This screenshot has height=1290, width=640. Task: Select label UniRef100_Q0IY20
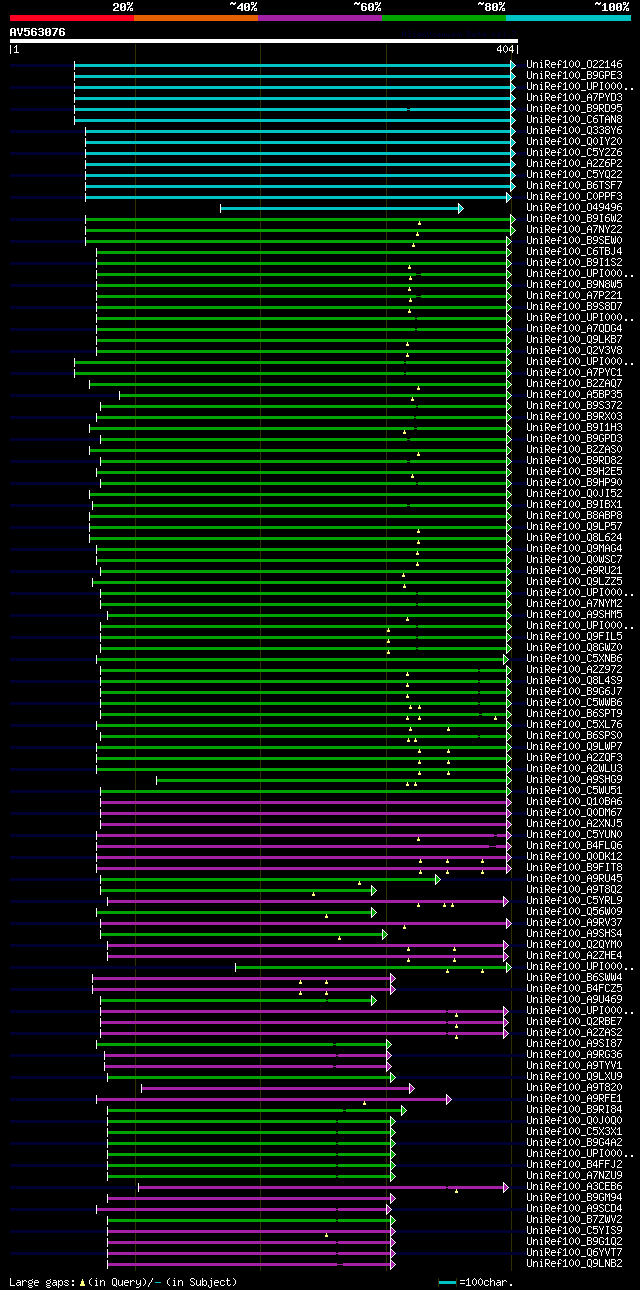click(x=574, y=141)
